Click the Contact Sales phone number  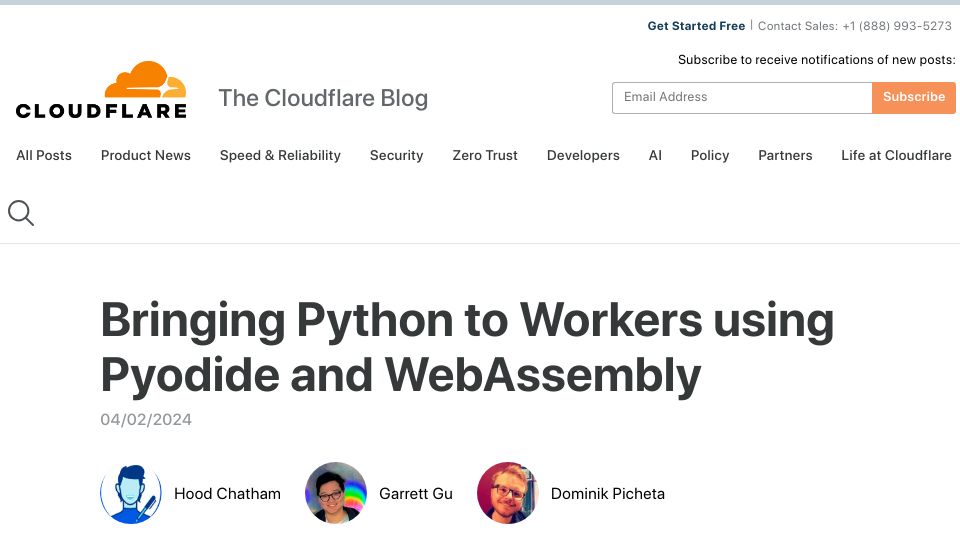pyautogui.click(x=897, y=26)
